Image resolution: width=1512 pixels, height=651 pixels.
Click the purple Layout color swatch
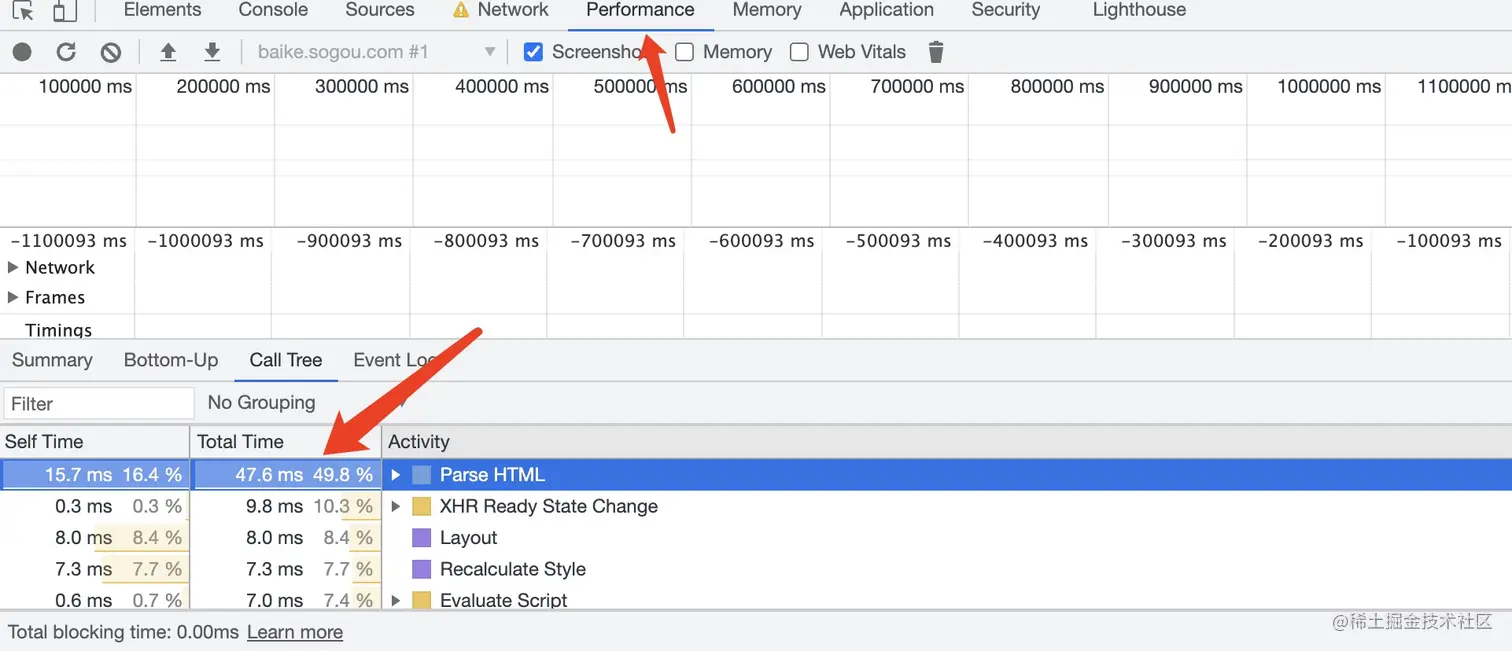pos(421,538)
